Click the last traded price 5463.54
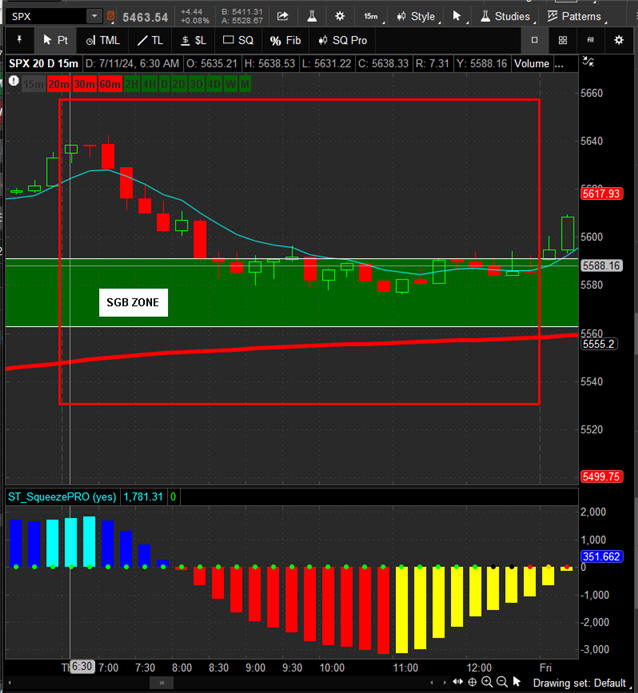638x693 pixels. pyautogui.click(x=145, y=18)
